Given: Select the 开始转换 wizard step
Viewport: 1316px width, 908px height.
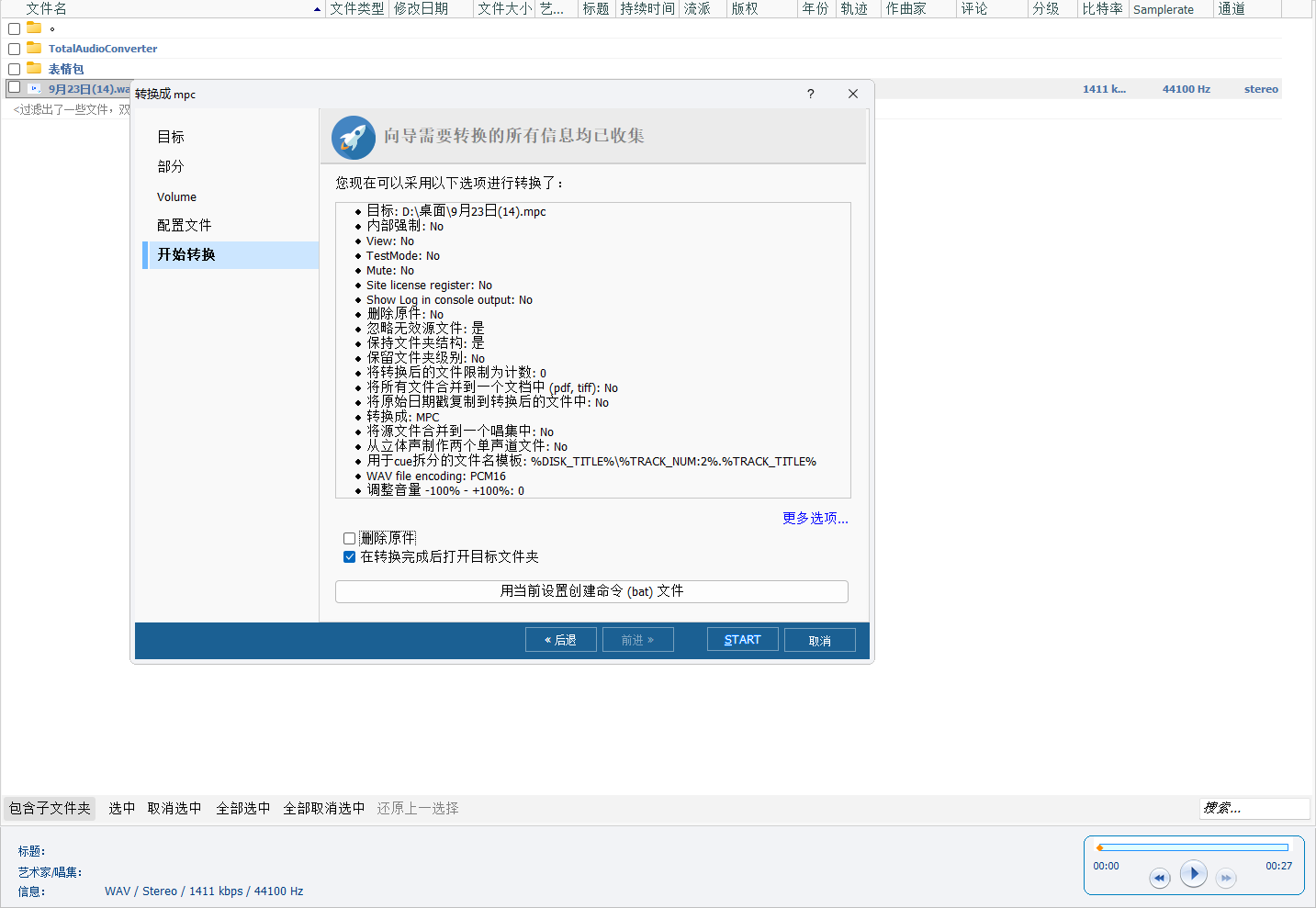Looking at the screenshot, I should pyautogui.click(x=231, y=254).
